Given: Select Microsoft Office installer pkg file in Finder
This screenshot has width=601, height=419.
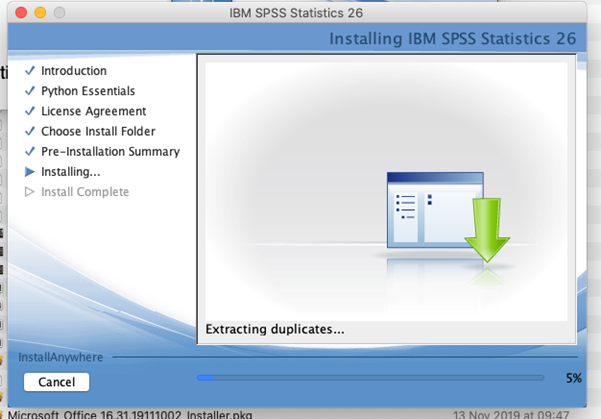Looking at the screenshot, I should [x=130, y=414].
